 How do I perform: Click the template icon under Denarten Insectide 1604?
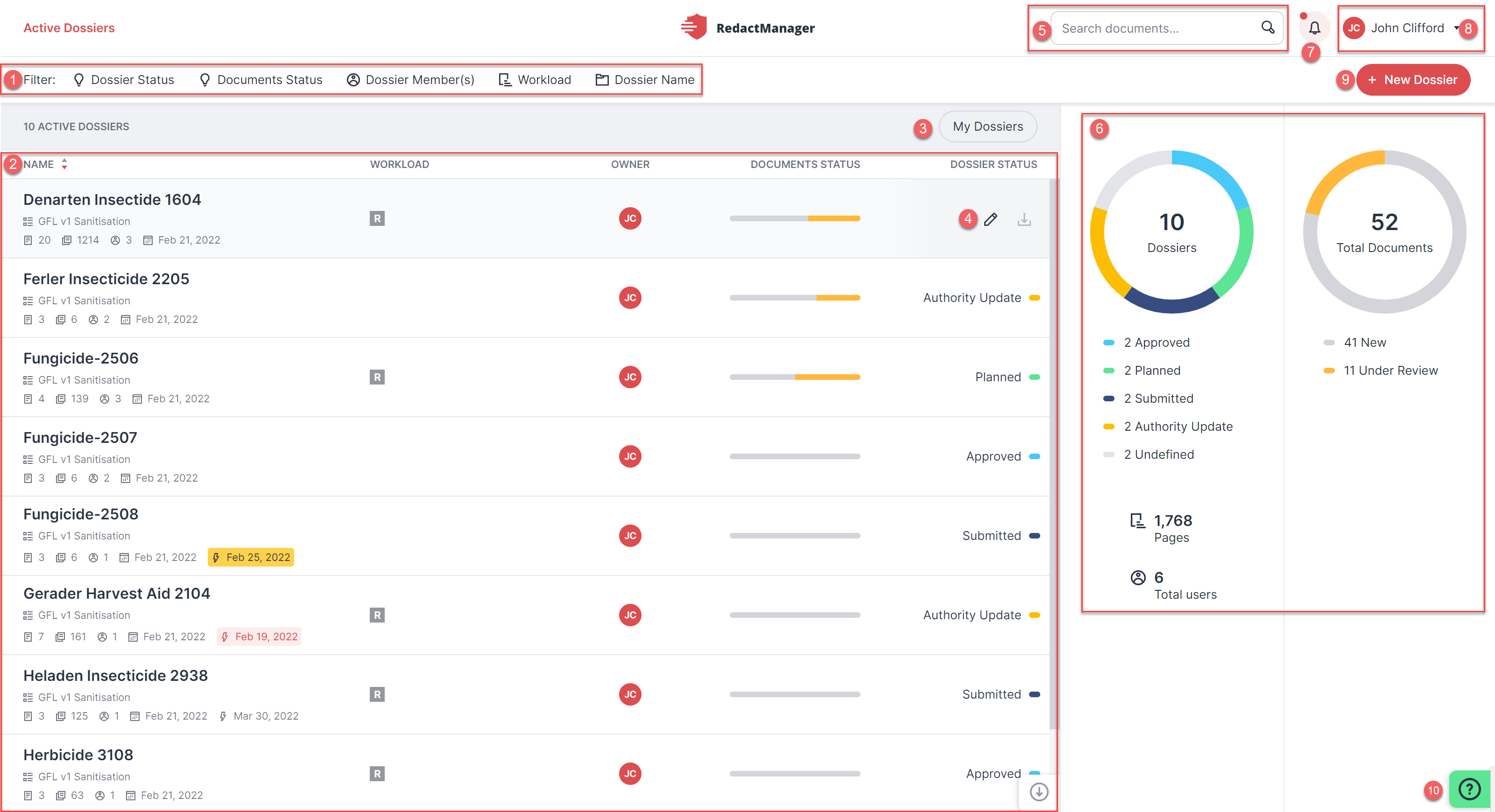point(28,222)
